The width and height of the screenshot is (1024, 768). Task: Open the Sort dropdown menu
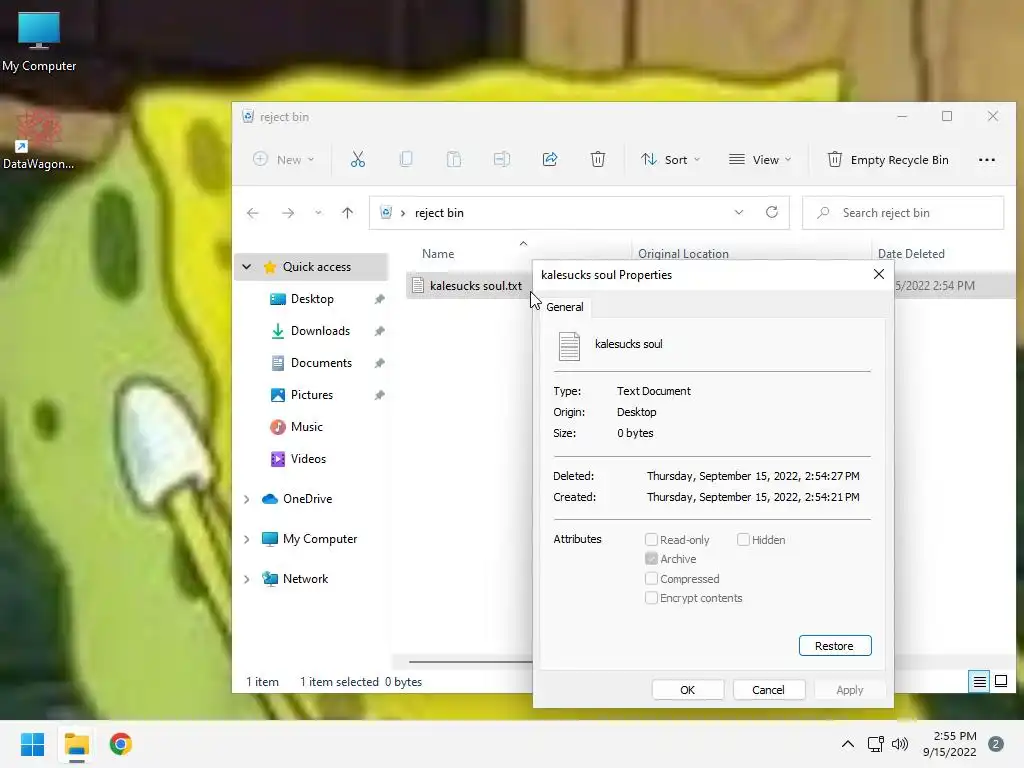point(671,159)
